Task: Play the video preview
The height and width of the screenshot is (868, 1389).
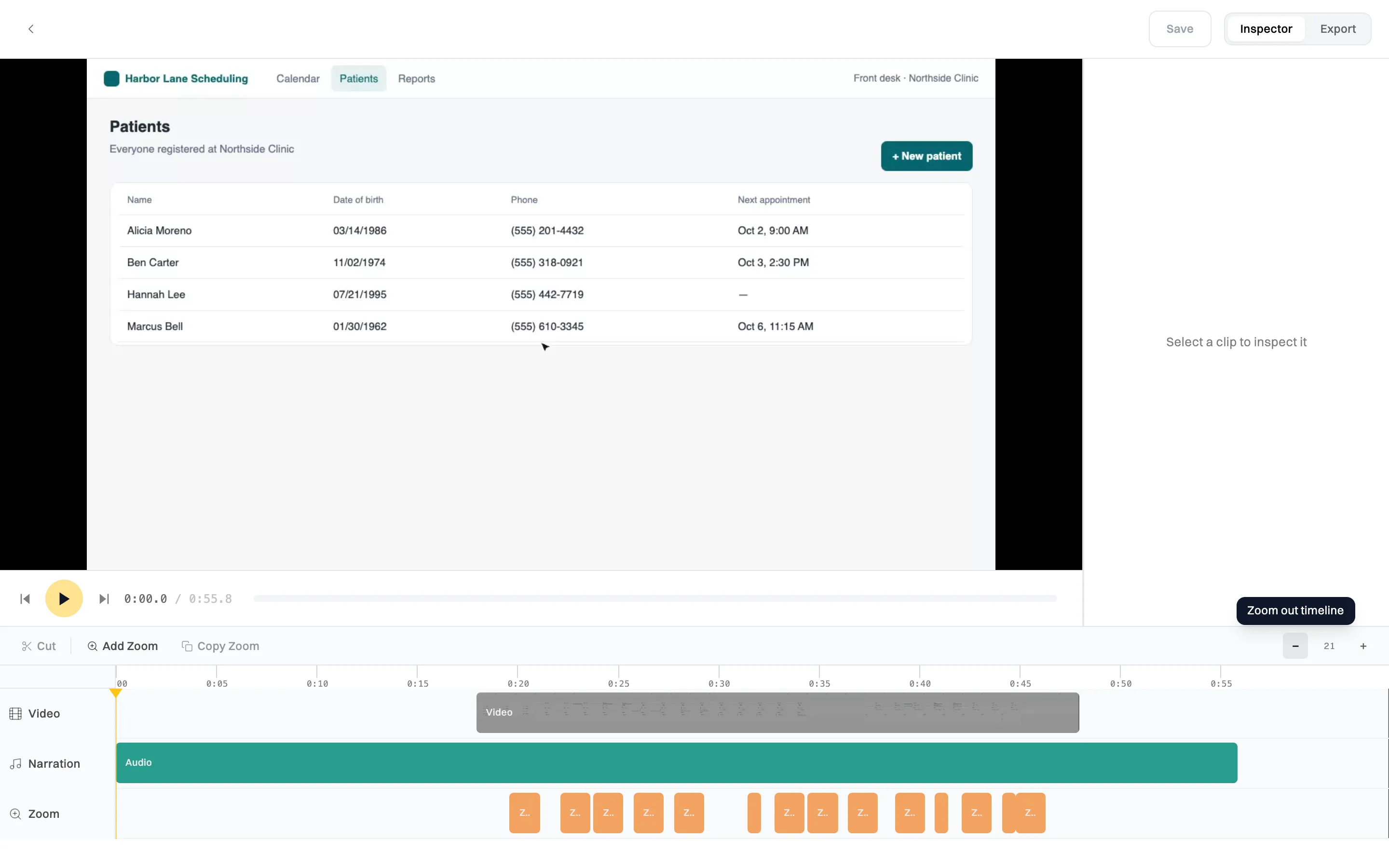Action: pyautogui.click(x=64, y=599)
